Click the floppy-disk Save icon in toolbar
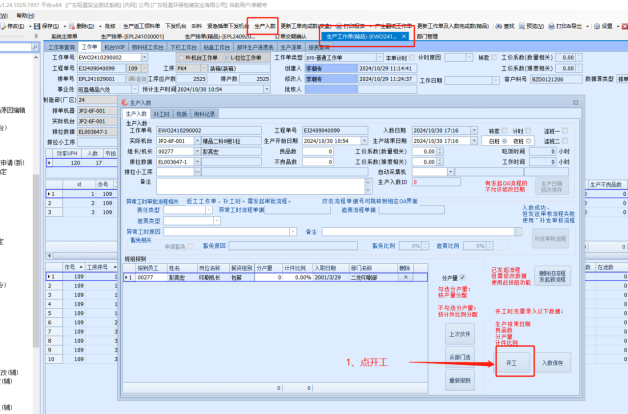 37,26
